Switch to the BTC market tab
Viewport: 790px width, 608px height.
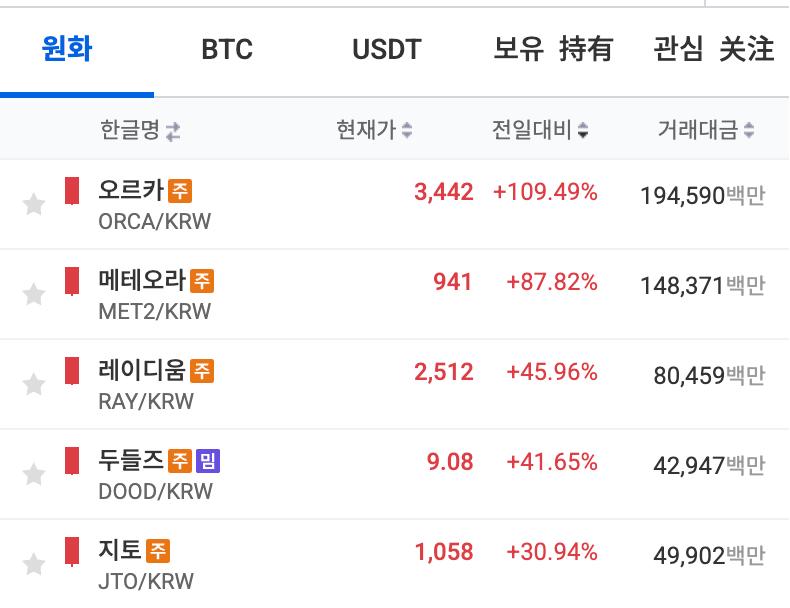(227, 49)
